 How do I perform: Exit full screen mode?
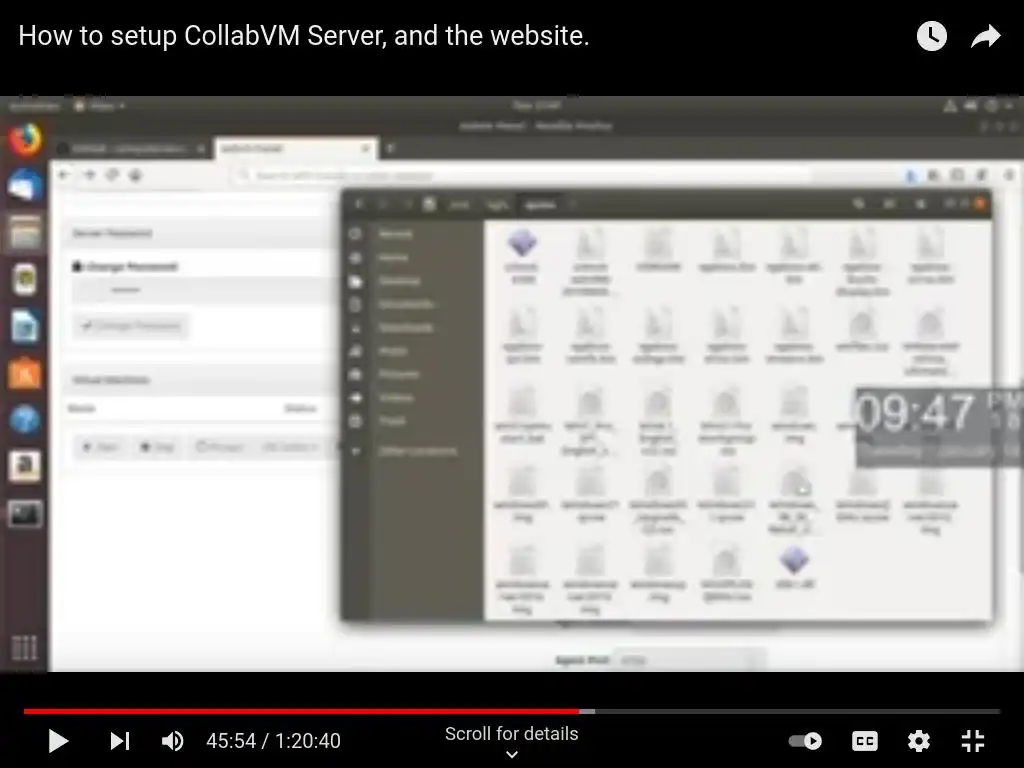pos(972,741)
